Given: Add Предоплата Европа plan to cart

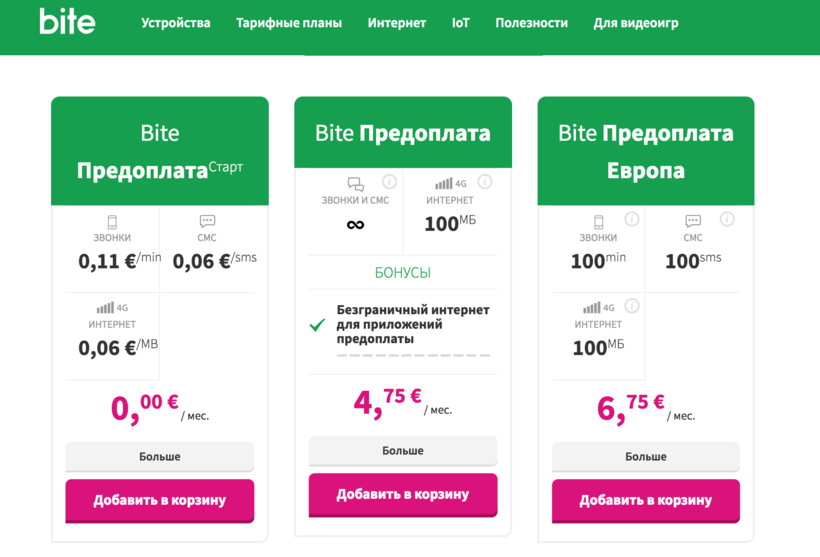Looking at the screenshot, I should 646,500.
